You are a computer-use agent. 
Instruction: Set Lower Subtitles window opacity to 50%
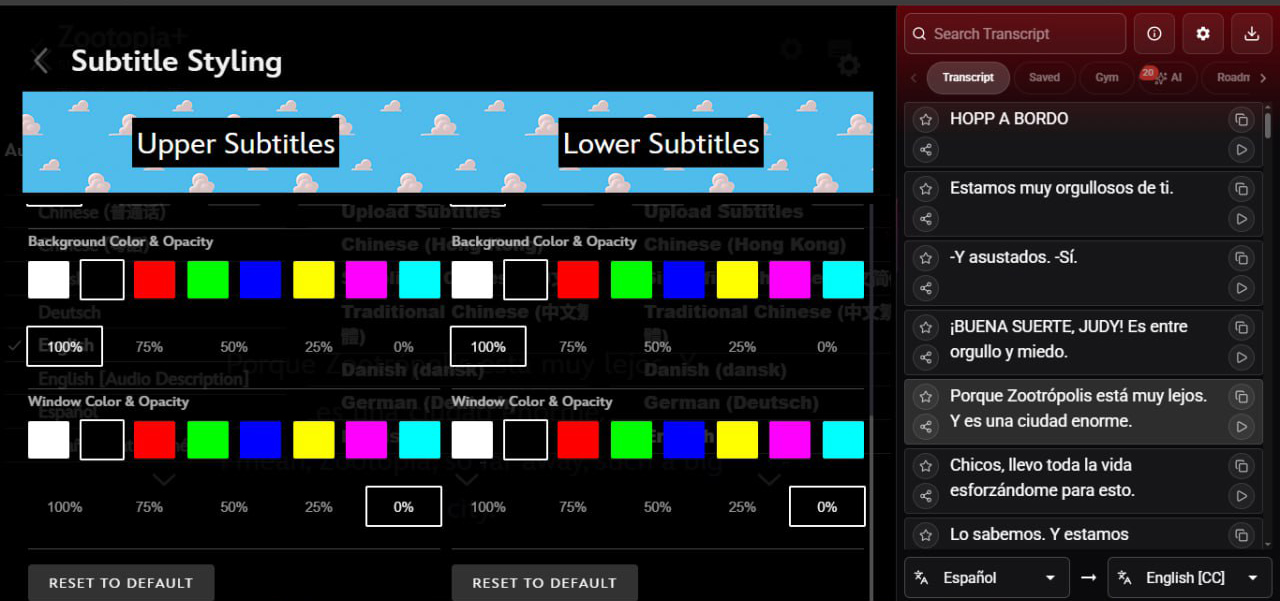657,507
